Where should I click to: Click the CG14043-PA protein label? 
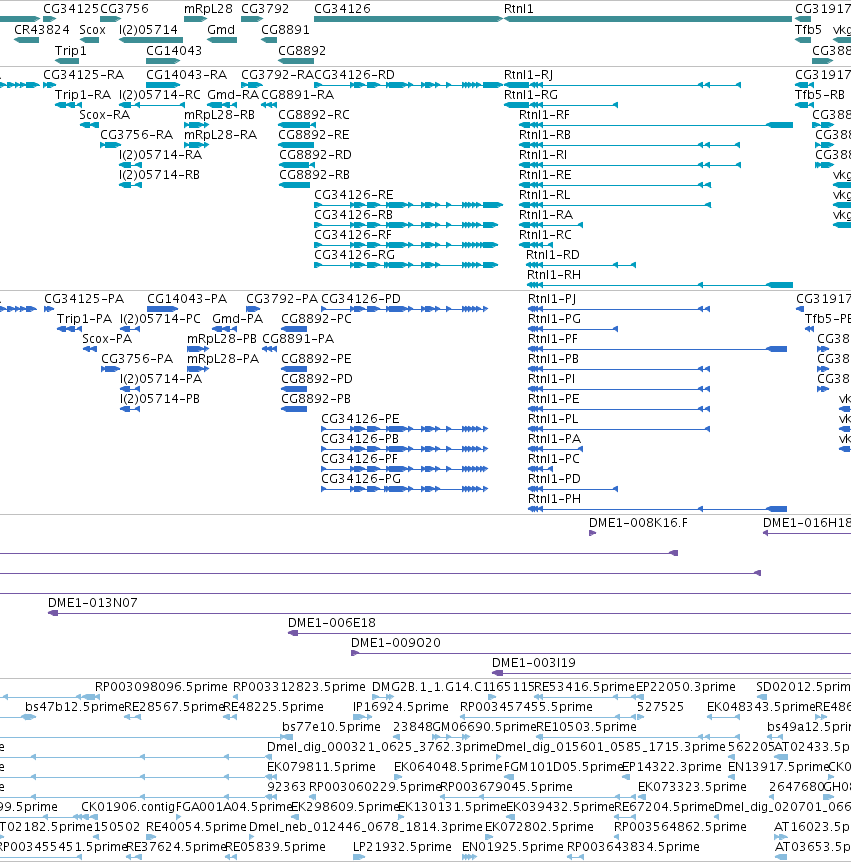coord(187,299)
